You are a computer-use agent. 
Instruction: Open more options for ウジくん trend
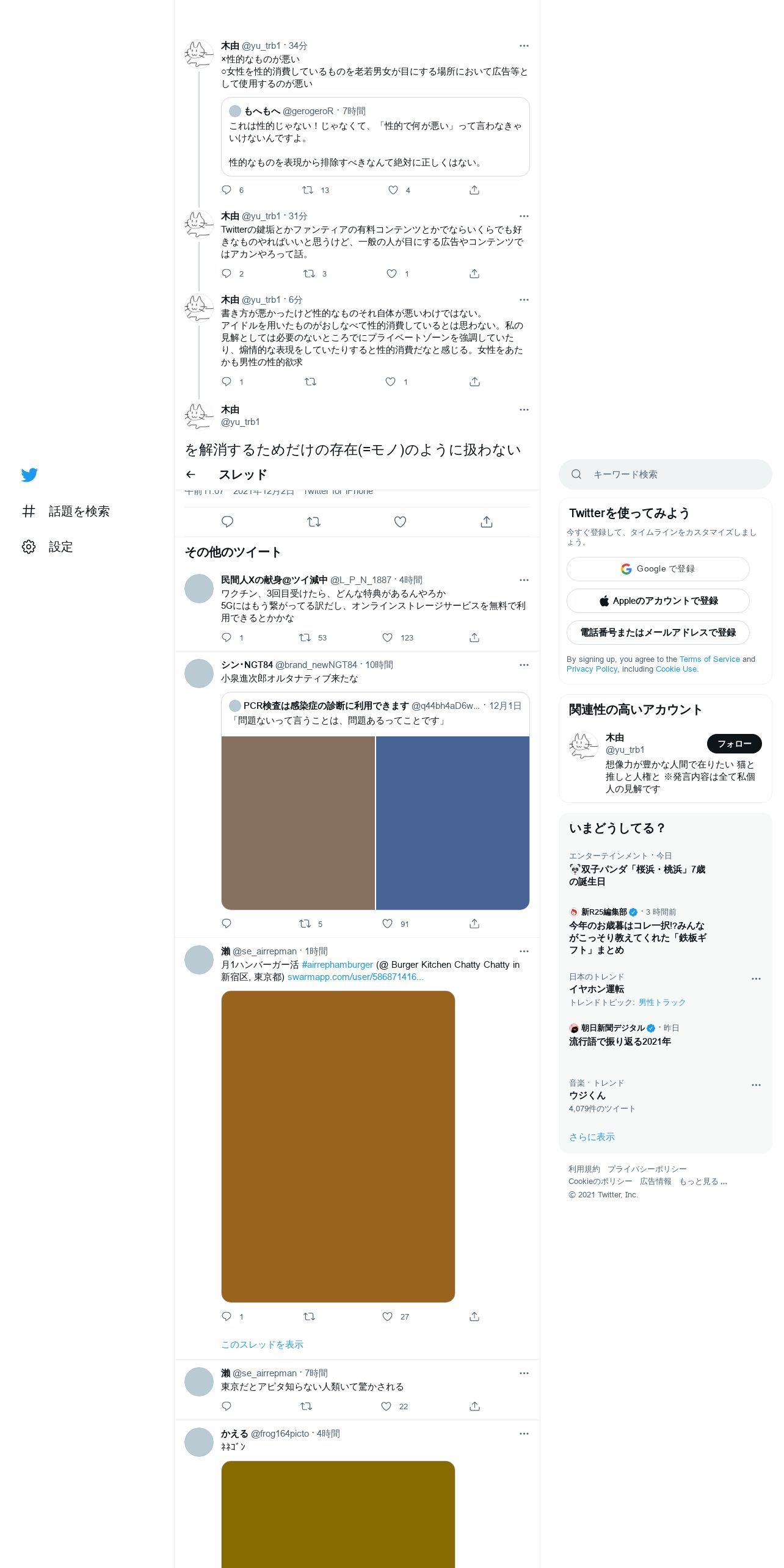tap(756, 1085)
